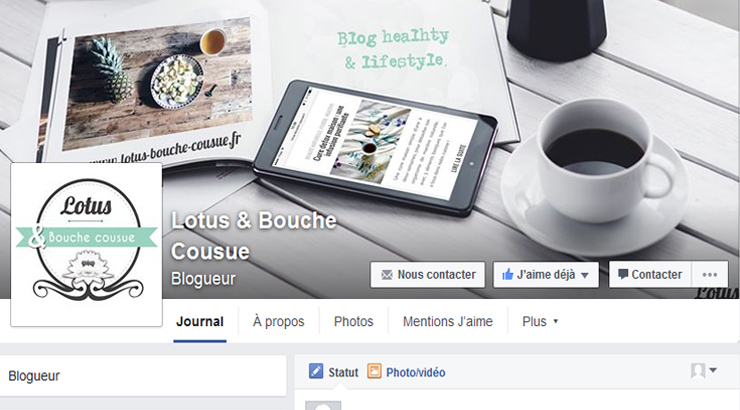Click the posting identity avatar icon

tap(698, 371)
